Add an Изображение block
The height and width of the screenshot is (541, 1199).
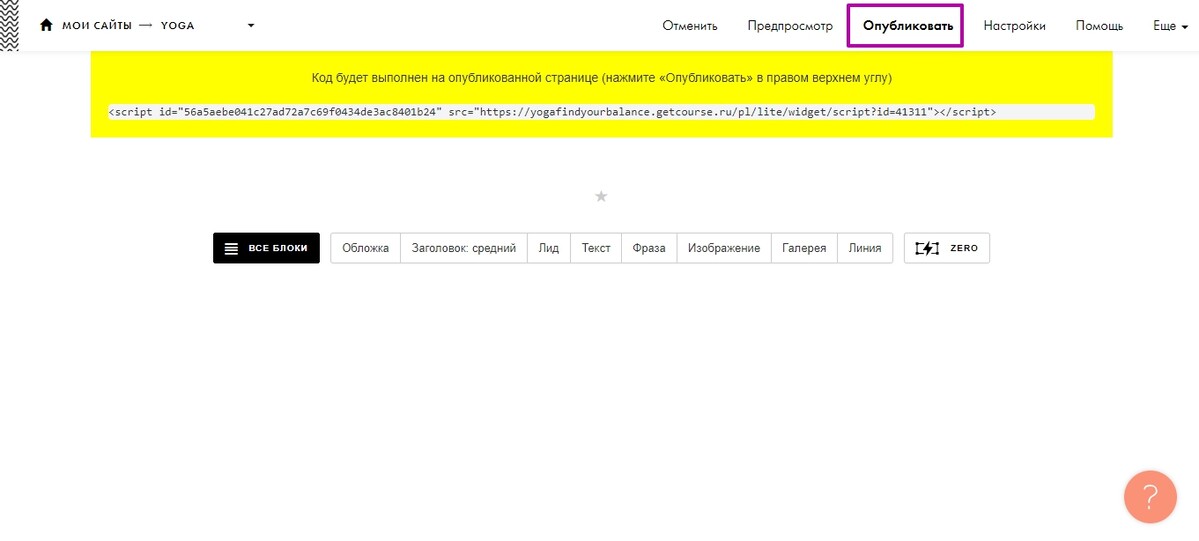(724, 248)
